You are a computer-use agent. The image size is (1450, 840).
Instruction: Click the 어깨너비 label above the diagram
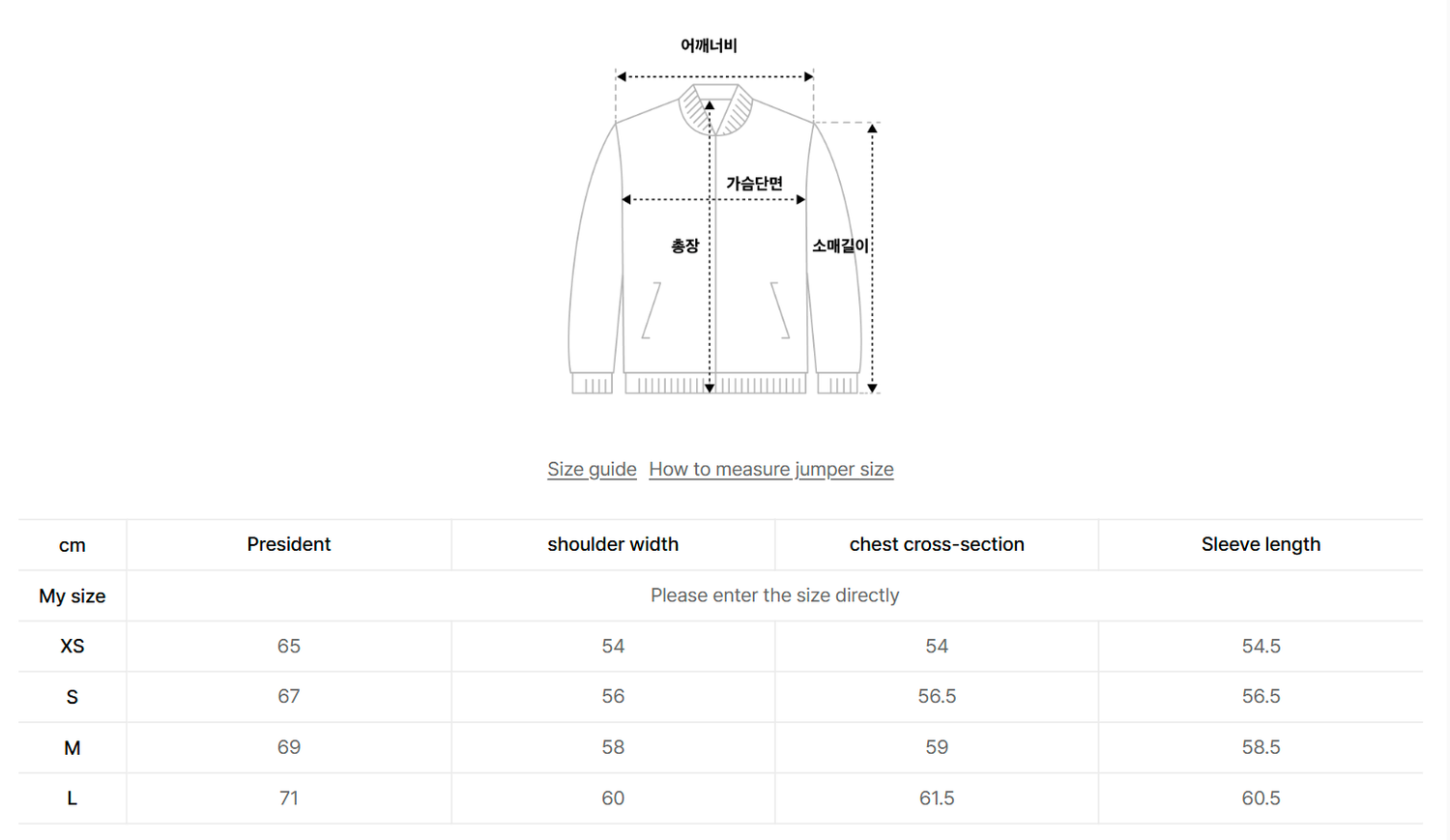(x=709, y=45)
